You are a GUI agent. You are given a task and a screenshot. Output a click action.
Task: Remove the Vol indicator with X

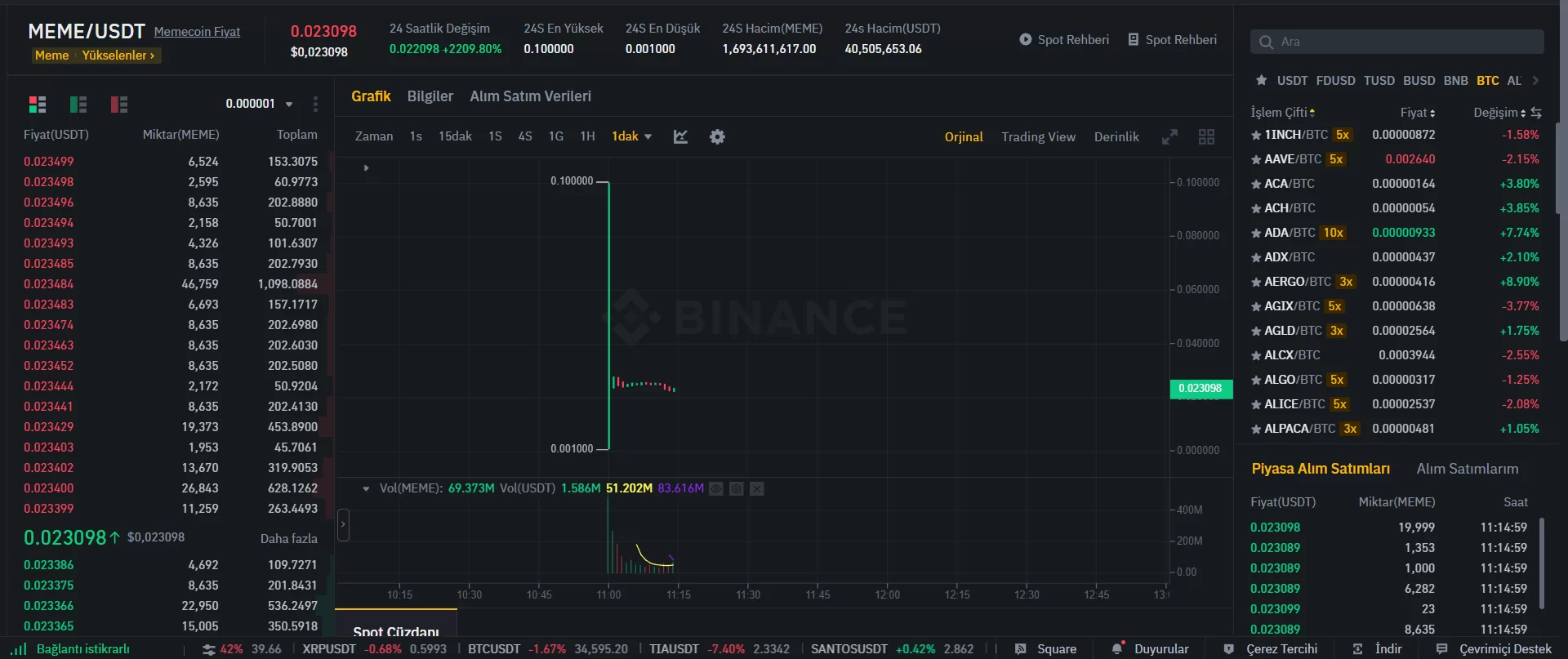coord(757,488)
